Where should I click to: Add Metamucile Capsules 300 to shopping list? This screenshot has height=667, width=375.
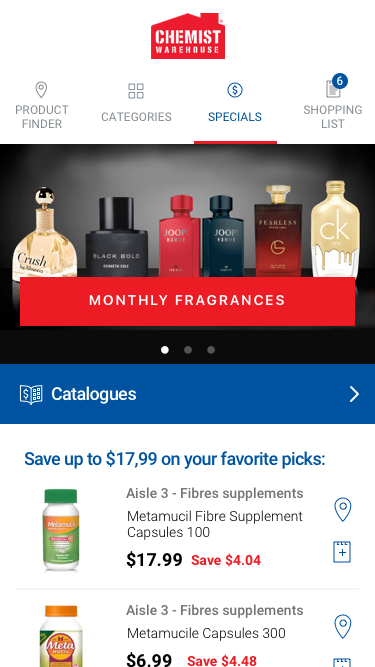pos(342,662)
